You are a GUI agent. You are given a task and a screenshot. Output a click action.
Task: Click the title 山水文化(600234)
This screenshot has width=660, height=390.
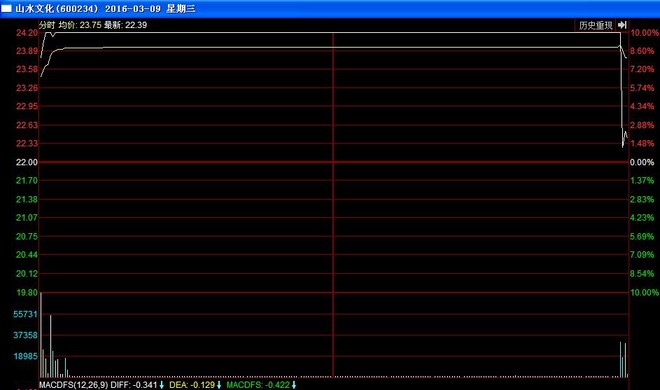click(x=56, y=8)
